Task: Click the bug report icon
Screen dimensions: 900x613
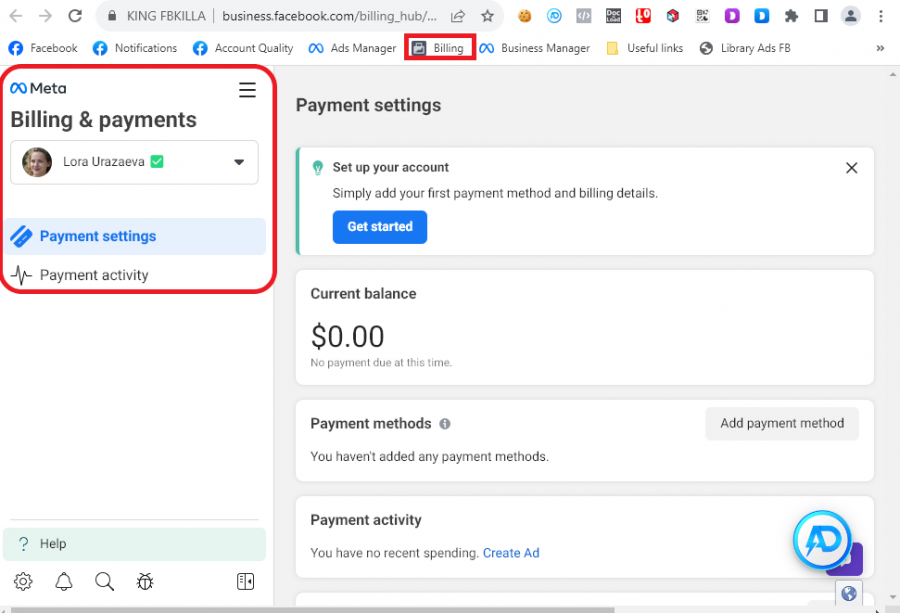Action: click(x=145, y=581)
